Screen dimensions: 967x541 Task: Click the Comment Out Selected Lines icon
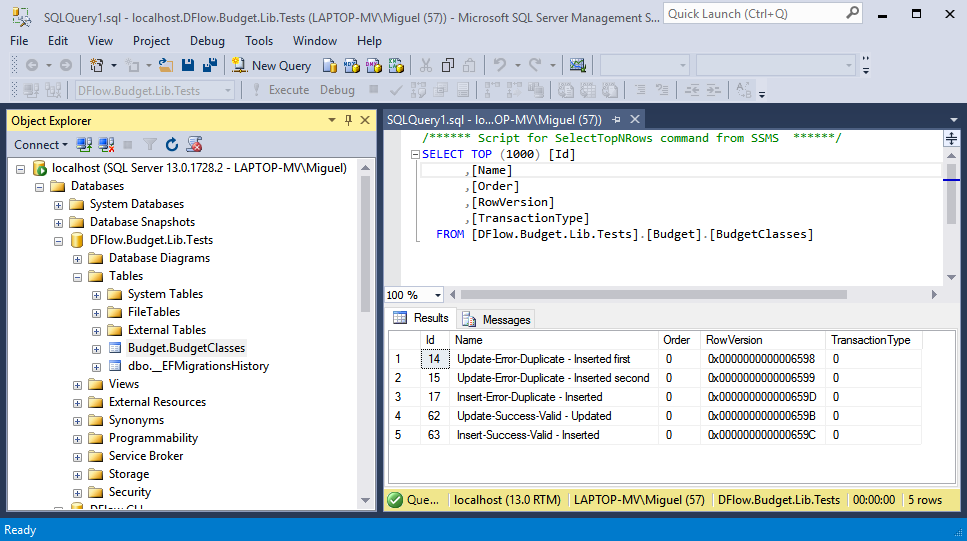(640, 91)
